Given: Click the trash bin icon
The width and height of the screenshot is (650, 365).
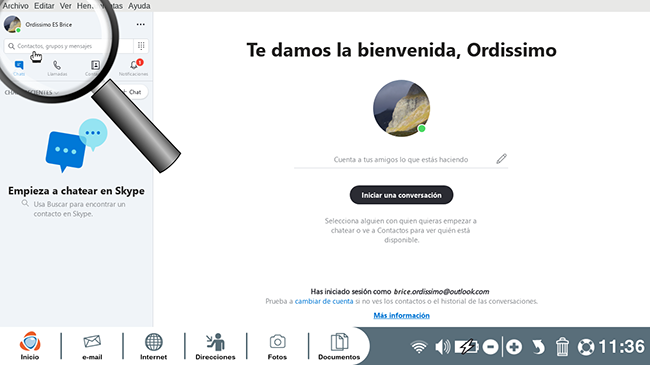Looking at the screenshot, I should 562,347.
